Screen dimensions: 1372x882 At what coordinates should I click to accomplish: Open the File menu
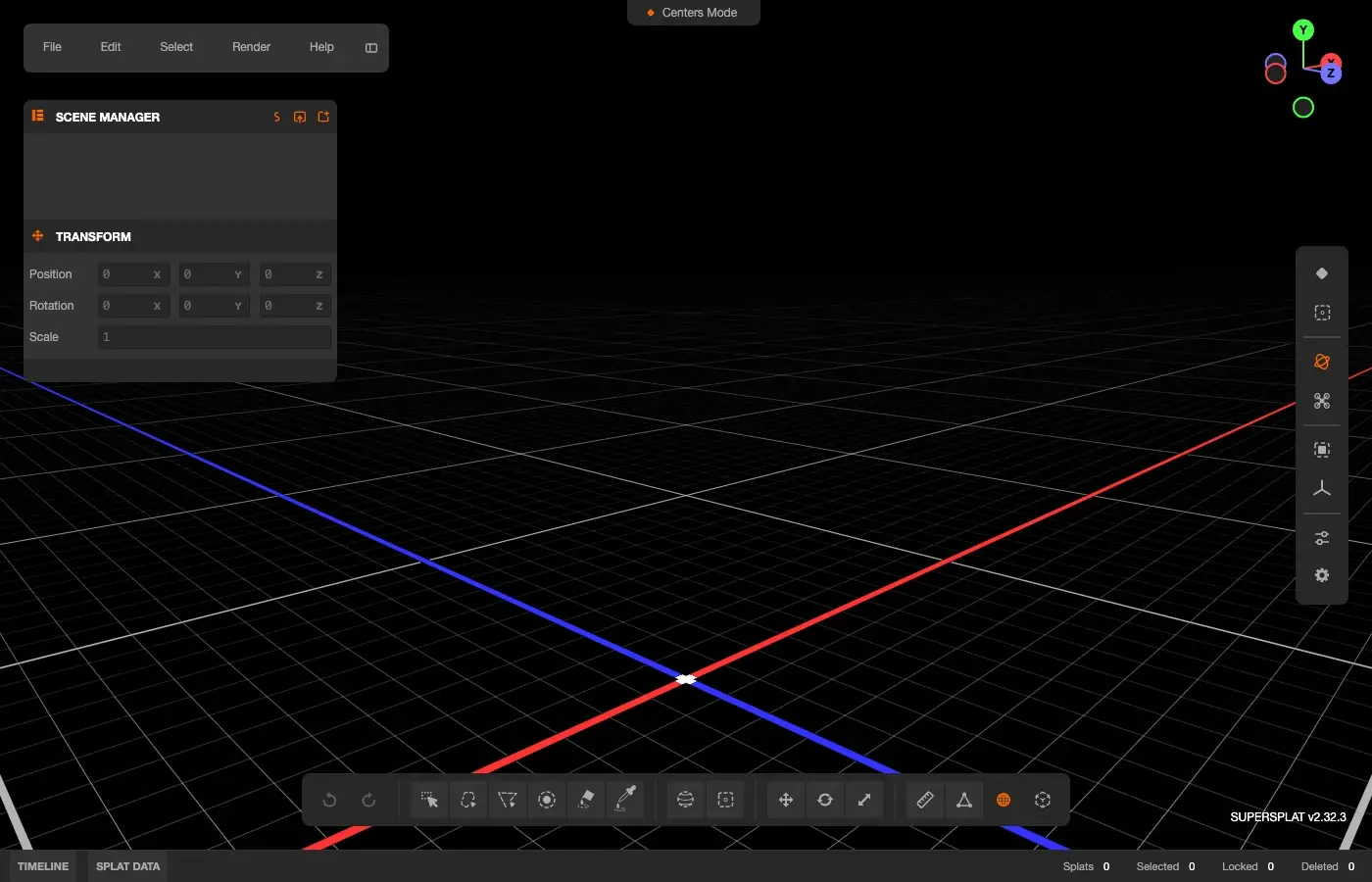pyautogui.click(x=52, y=47)
